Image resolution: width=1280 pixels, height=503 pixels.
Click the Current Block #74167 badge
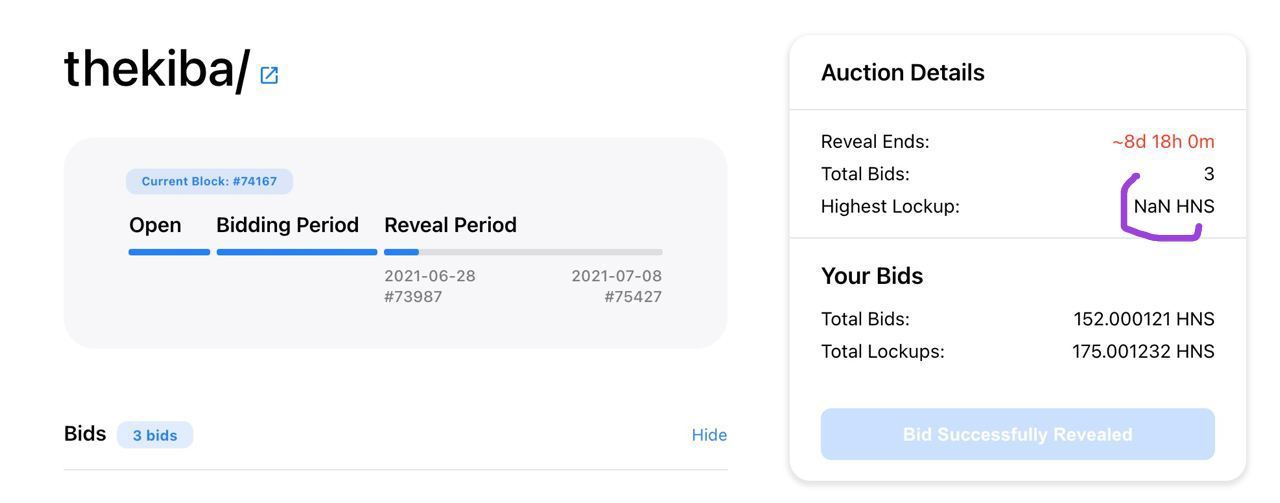pos(209,181)
